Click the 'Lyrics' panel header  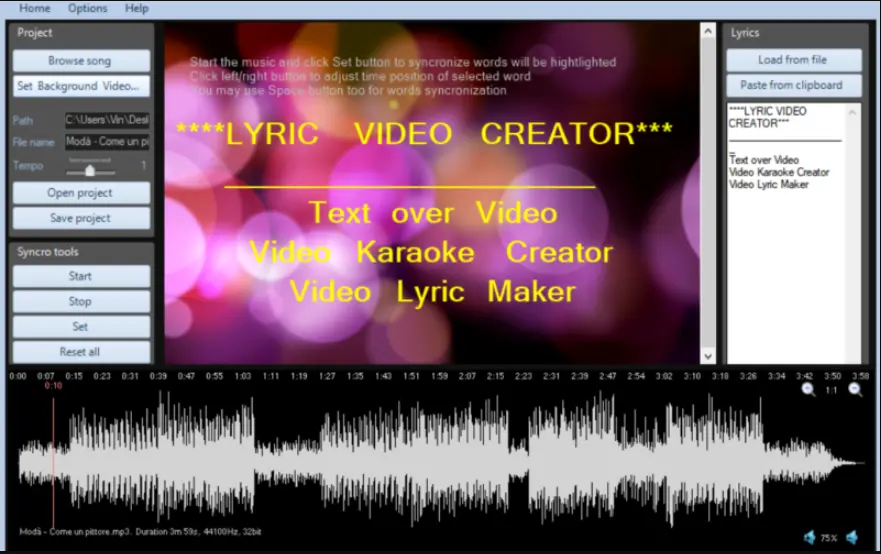pyautogui.click(x=745, y=33)
